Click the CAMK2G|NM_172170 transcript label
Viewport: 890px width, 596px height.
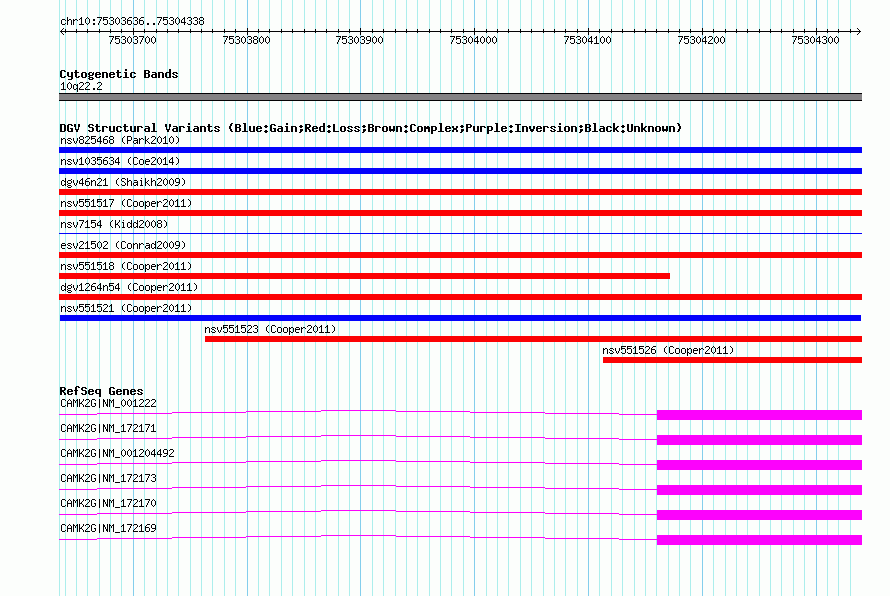point(108,503)
